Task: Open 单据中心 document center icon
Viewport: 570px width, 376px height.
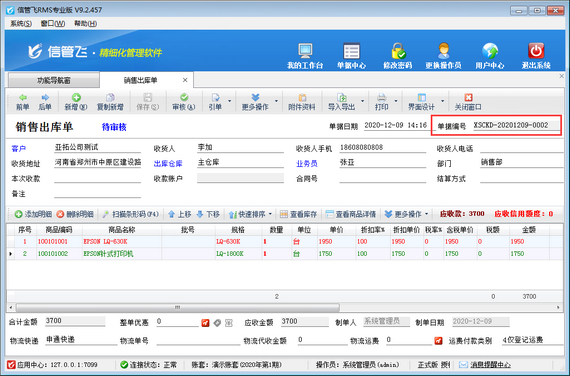Action: coord(351,51)
